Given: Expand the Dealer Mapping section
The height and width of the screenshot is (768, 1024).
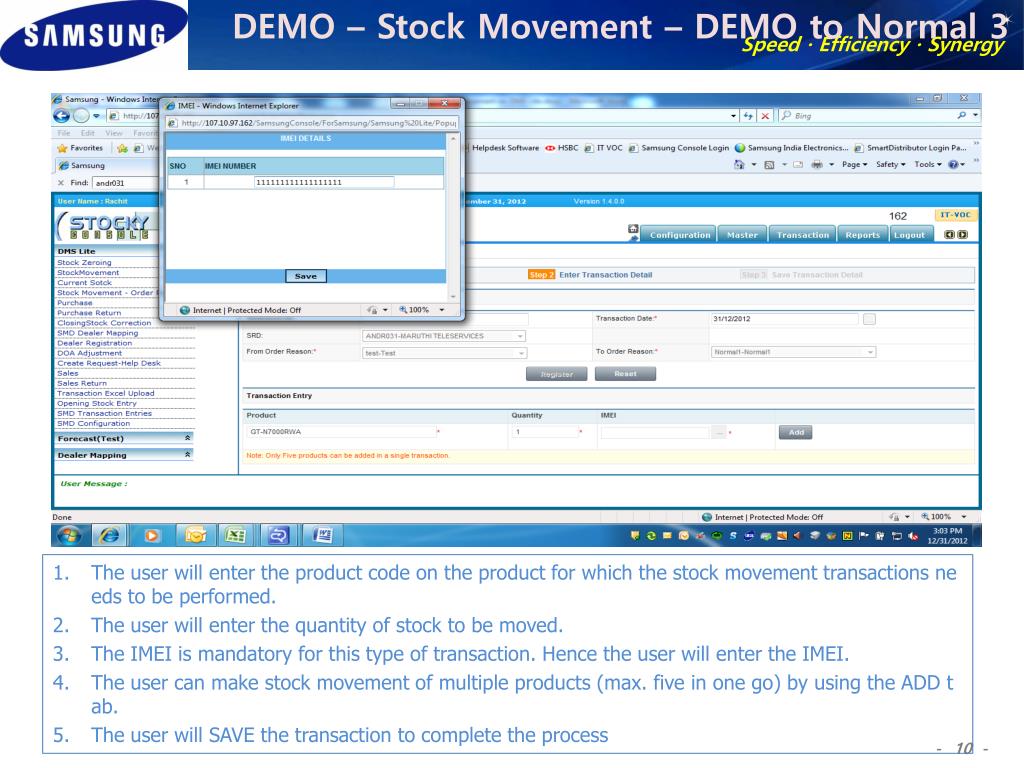Looking at the screenshot, I should pyautogui.click(x=124, y=455).
